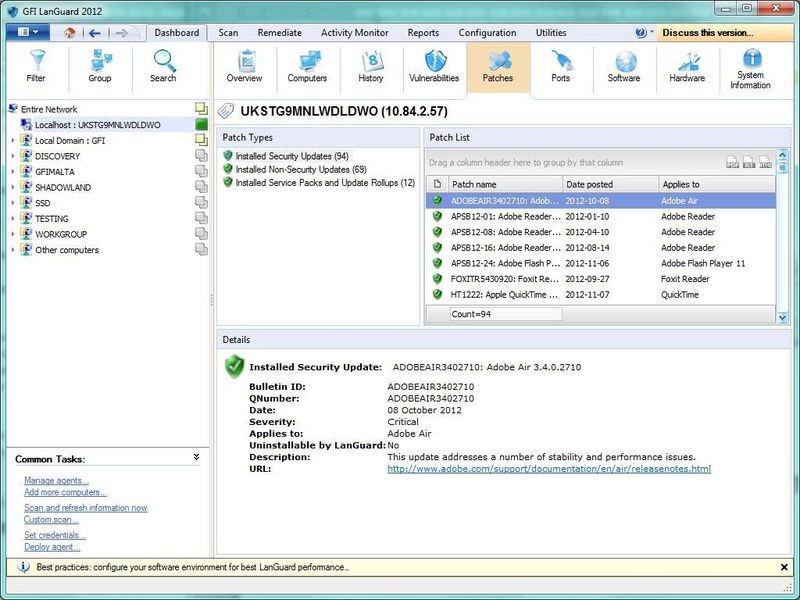
Task: Sort by Date posted column
Action: tap(610, 184)
